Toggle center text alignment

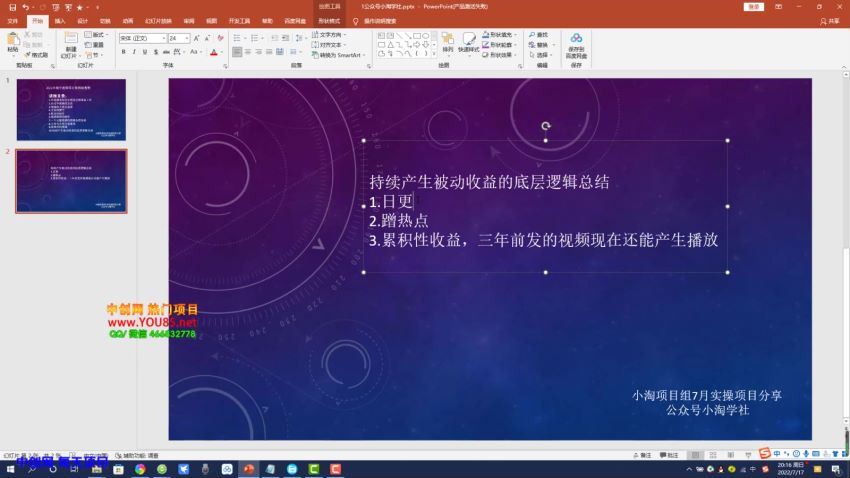[248, 52]
